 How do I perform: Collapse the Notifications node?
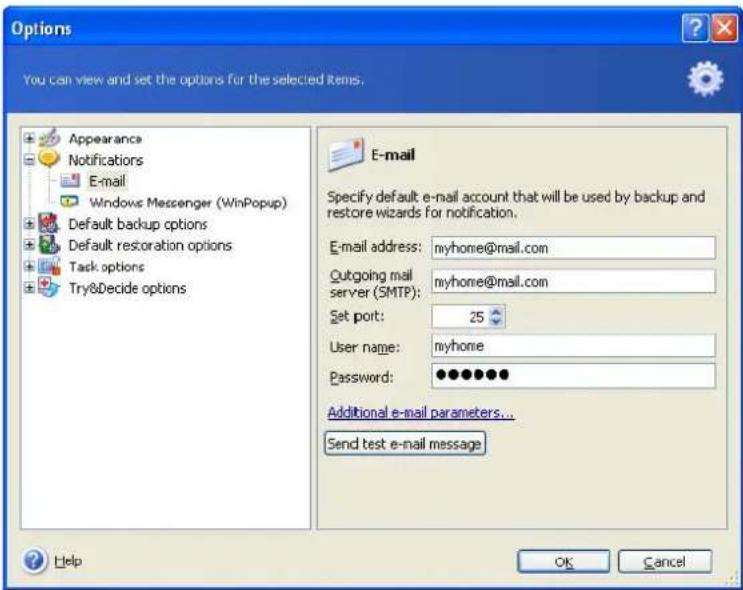(x=29, y=160)
